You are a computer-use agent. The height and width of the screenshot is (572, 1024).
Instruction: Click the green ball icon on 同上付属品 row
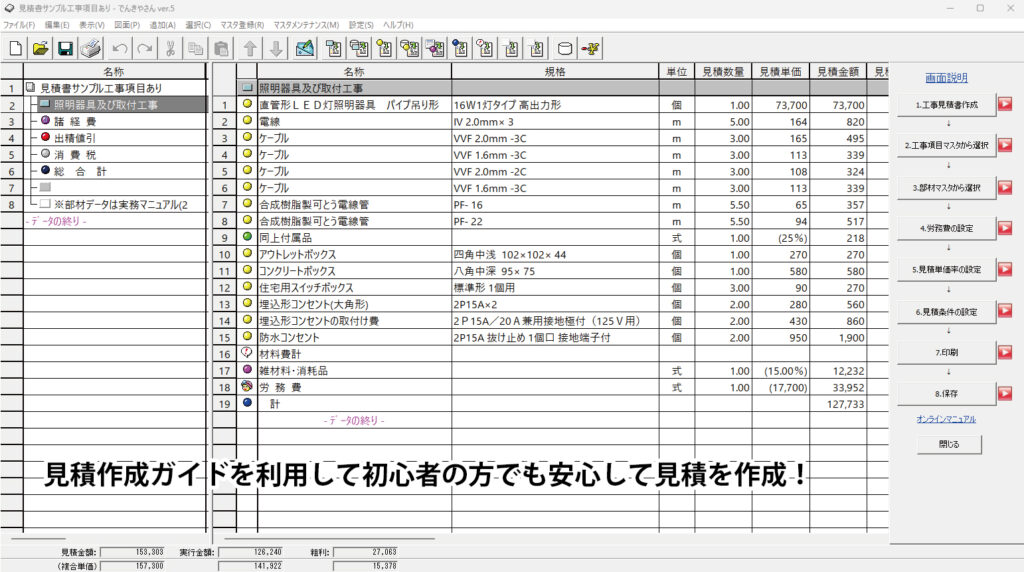[247, 237]
